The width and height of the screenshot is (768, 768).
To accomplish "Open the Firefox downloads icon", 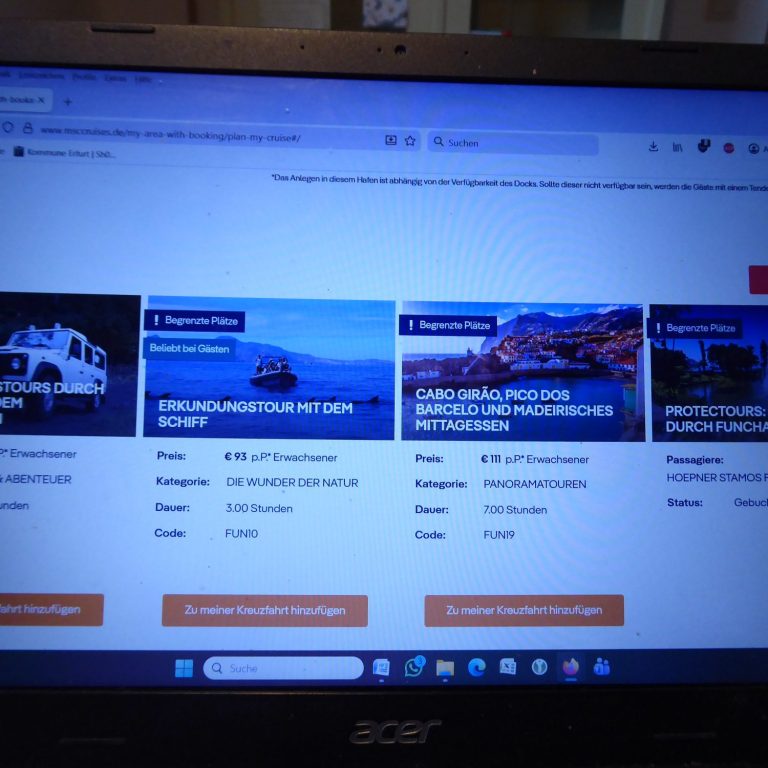I will 653,146.
